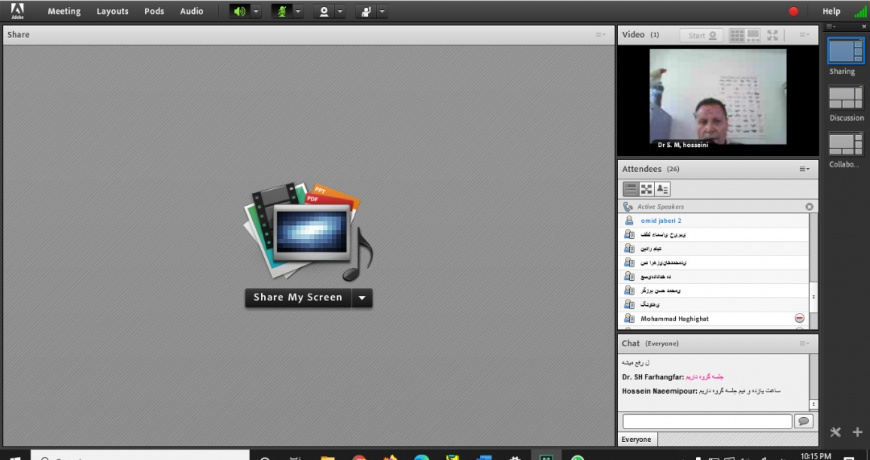The image size is (870, 460).
Task: Maximize the Video pod full screen
Action: (x=772, y=35)
